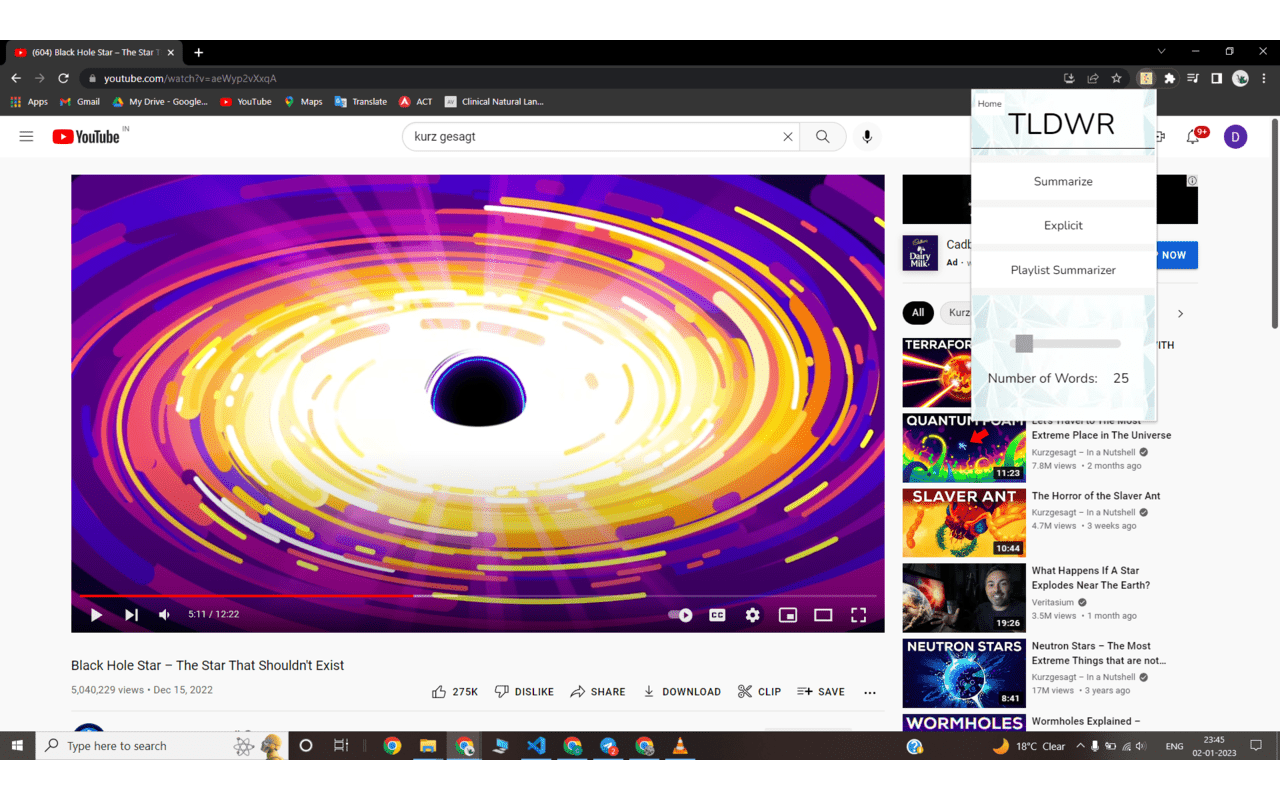
Task: Click the Veritasium channel name
Action: (x=1053, y=603)
